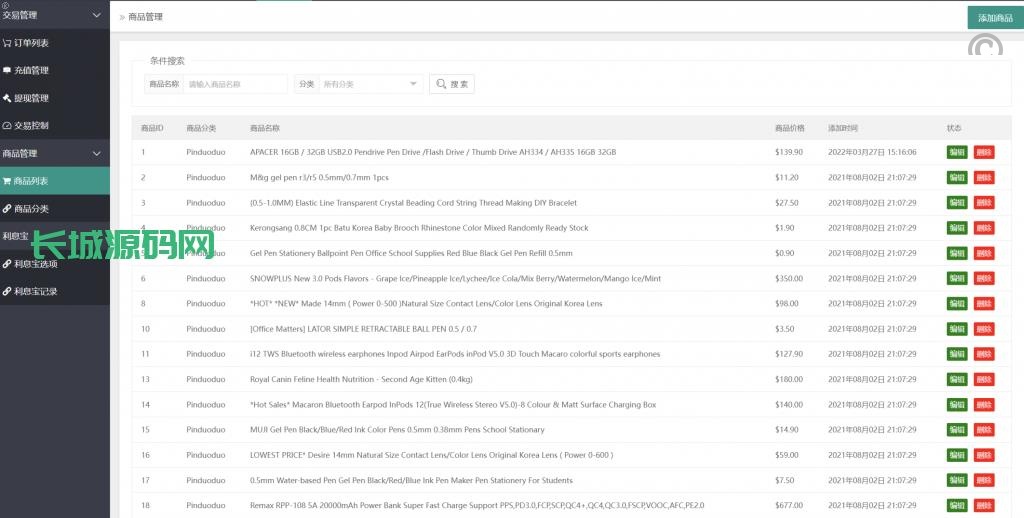Screen dimensions: 1024x518
Task: Click 编辑 for the APACER 16GB pendrive
Action: click(957, 152)
